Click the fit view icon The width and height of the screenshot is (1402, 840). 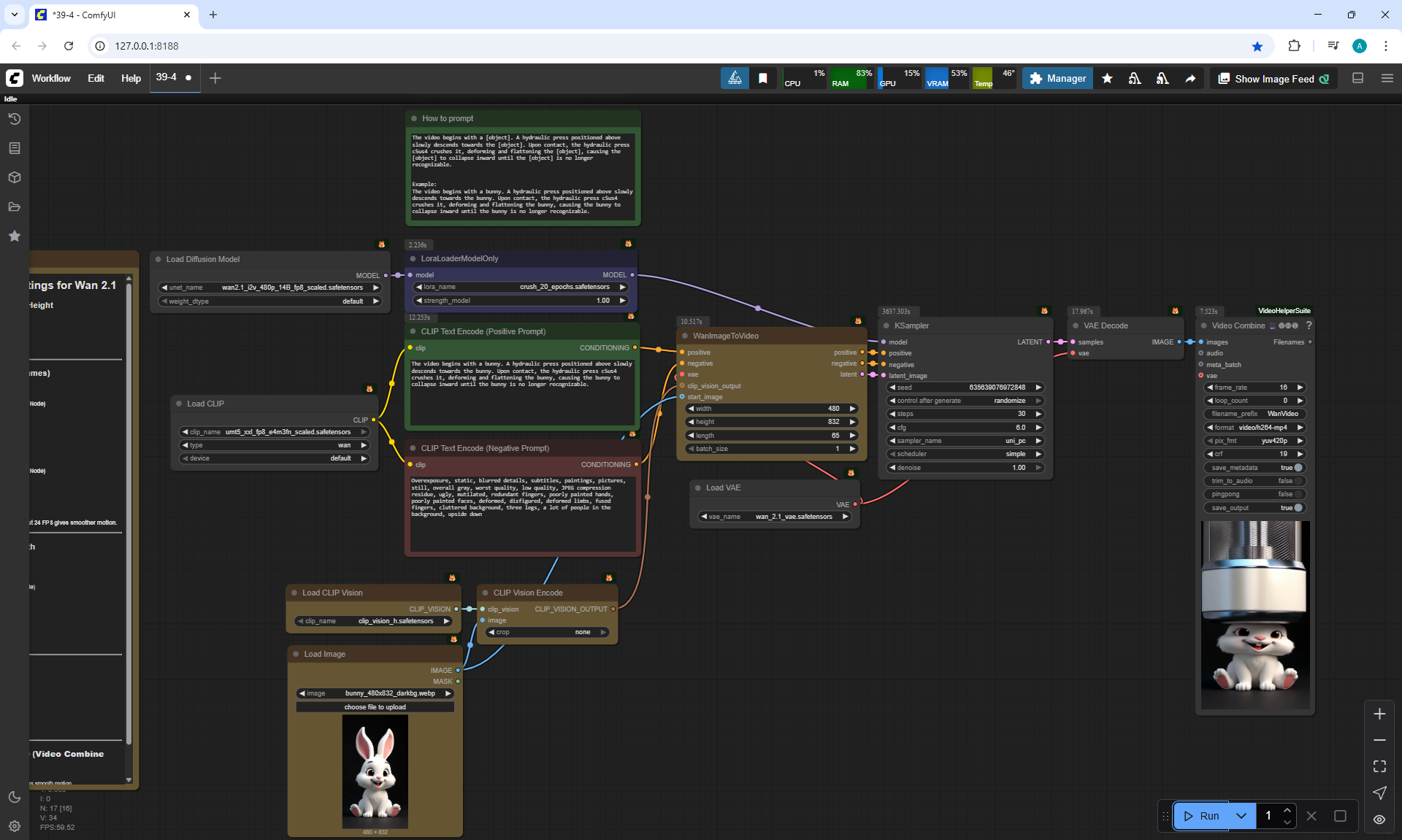(x=1379, y=766)
